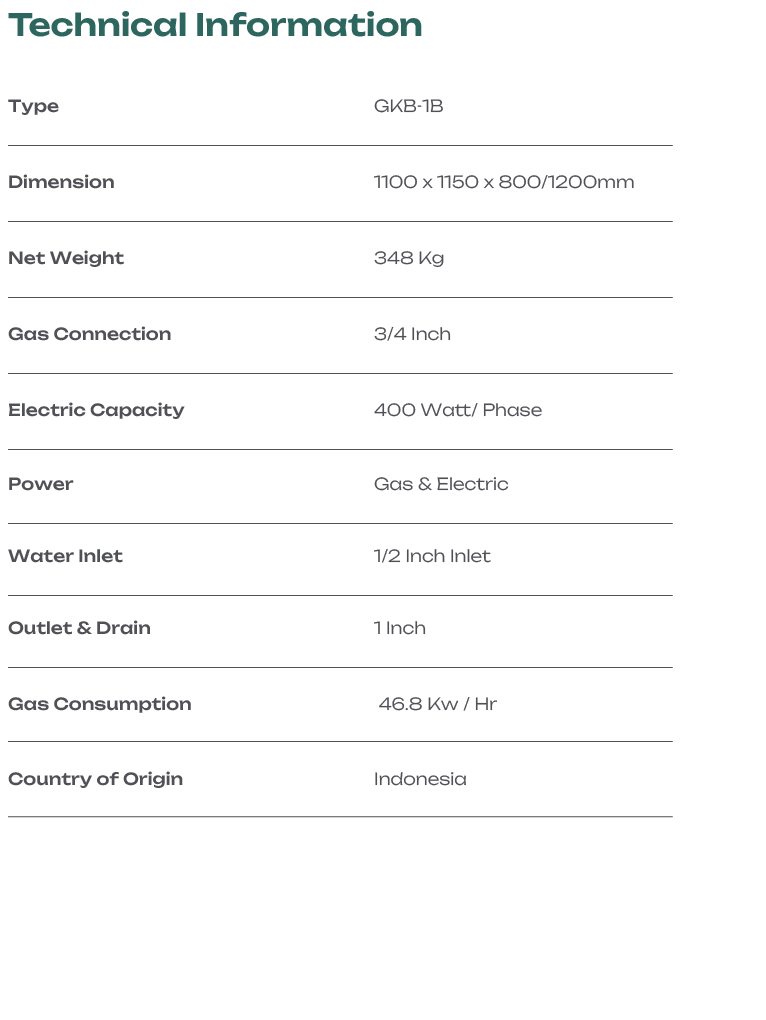Select the 348 Kg value
Viewport: 766px width, 1020px height.
coord(408,258)
